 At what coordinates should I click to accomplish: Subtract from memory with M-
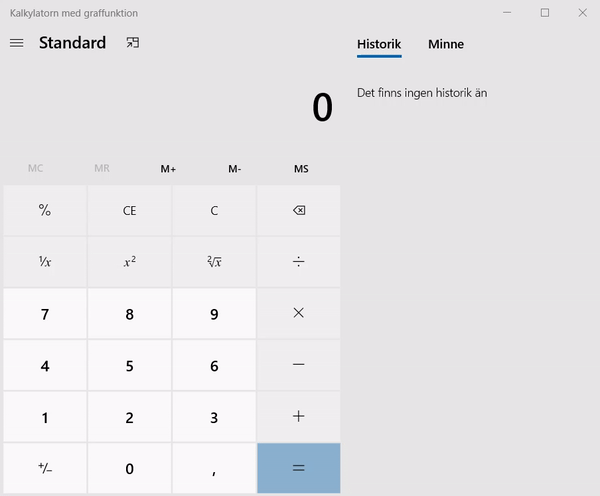pyautogui.click(x=235, y=169)
